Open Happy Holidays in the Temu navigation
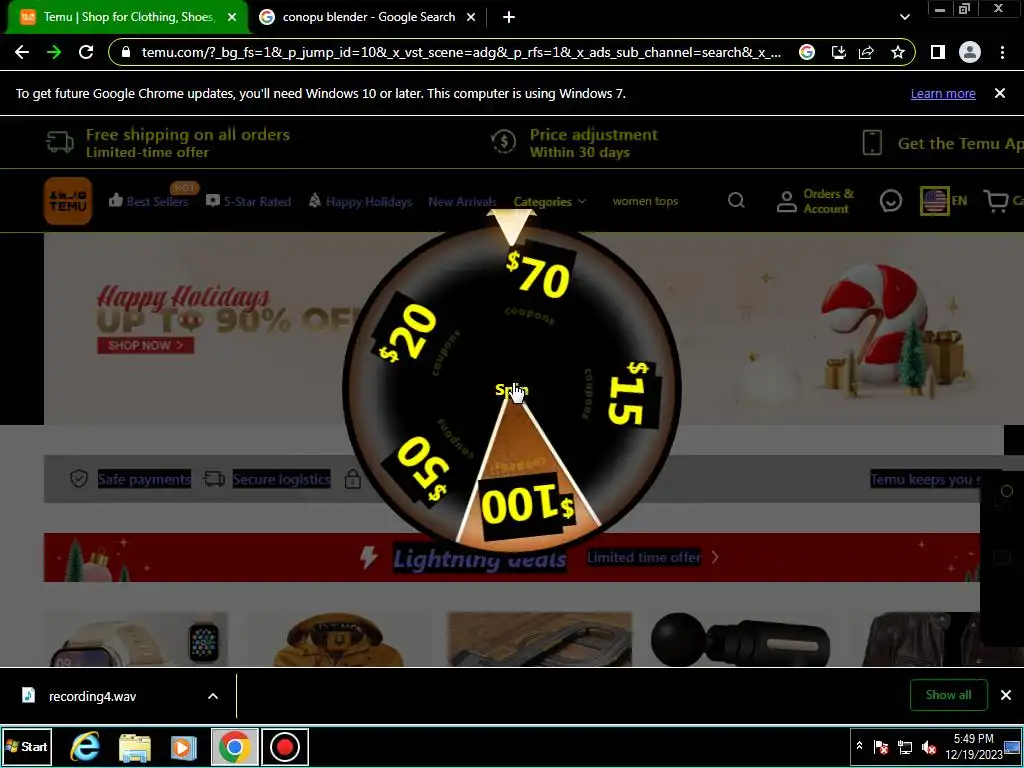 point(360,201)
